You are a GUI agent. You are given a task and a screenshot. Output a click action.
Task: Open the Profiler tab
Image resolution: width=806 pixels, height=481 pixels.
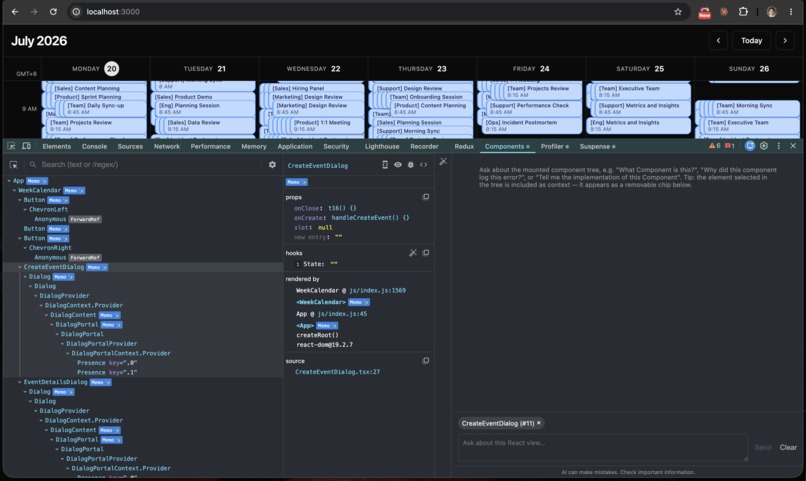[555, 146]
